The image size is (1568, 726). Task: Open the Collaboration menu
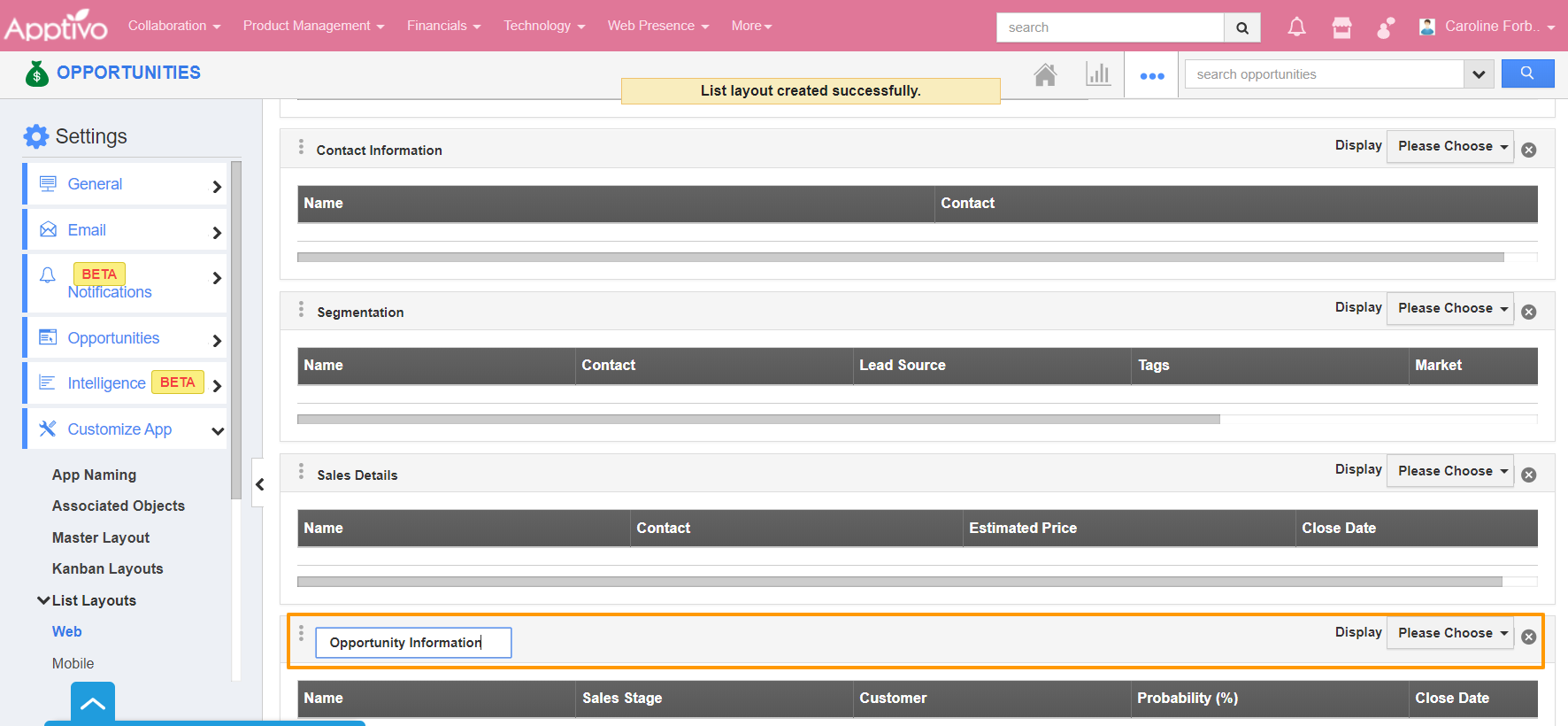click(x=173, y=26)
